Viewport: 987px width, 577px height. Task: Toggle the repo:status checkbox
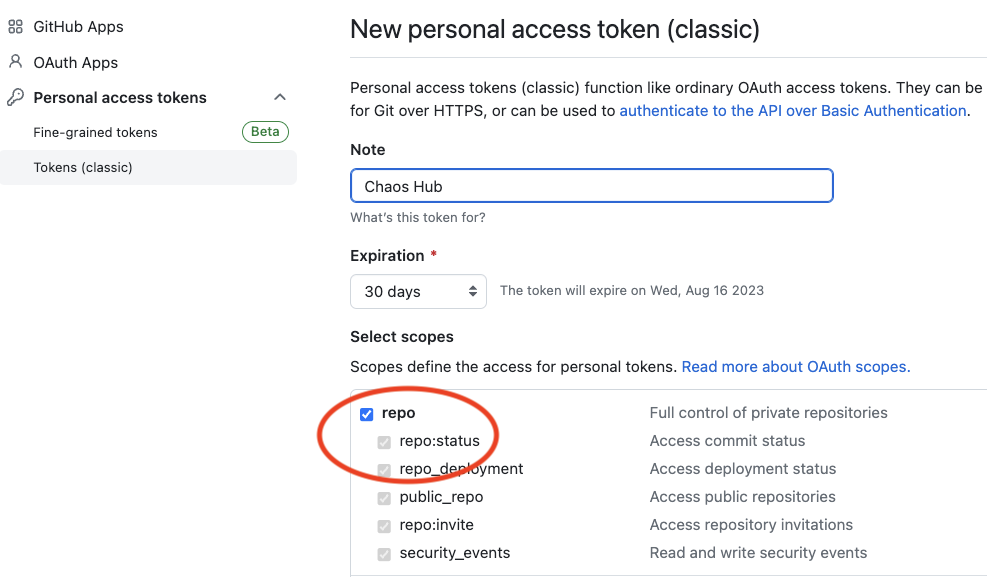tap(384, 442)
